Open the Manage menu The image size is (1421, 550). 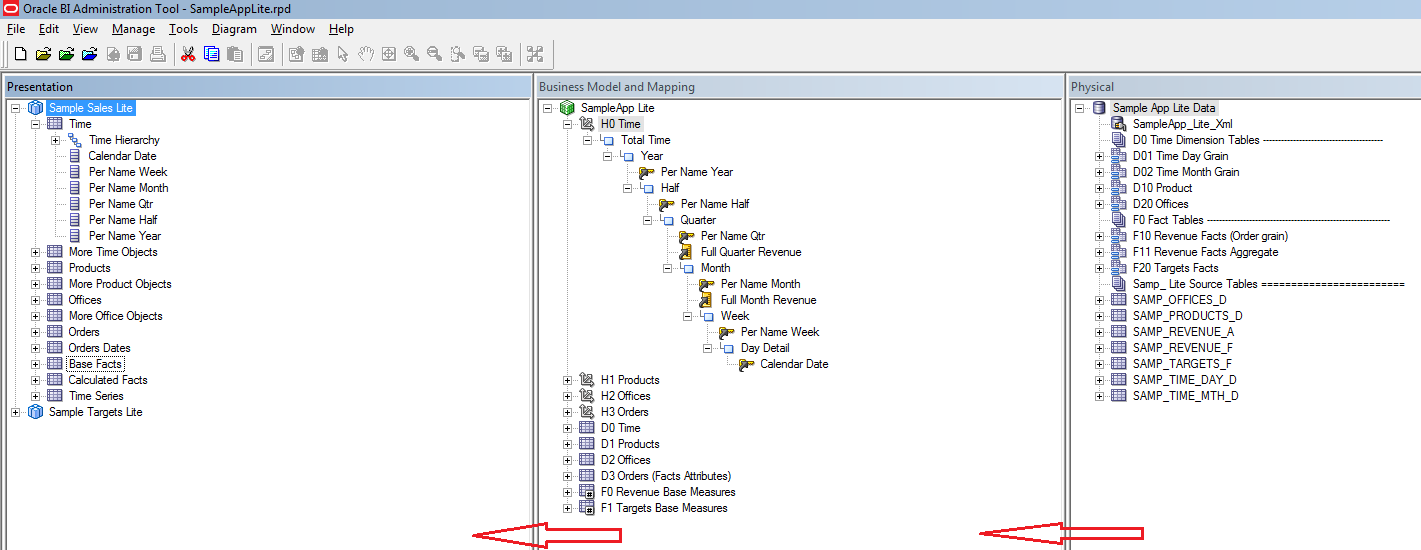[133, 29]
